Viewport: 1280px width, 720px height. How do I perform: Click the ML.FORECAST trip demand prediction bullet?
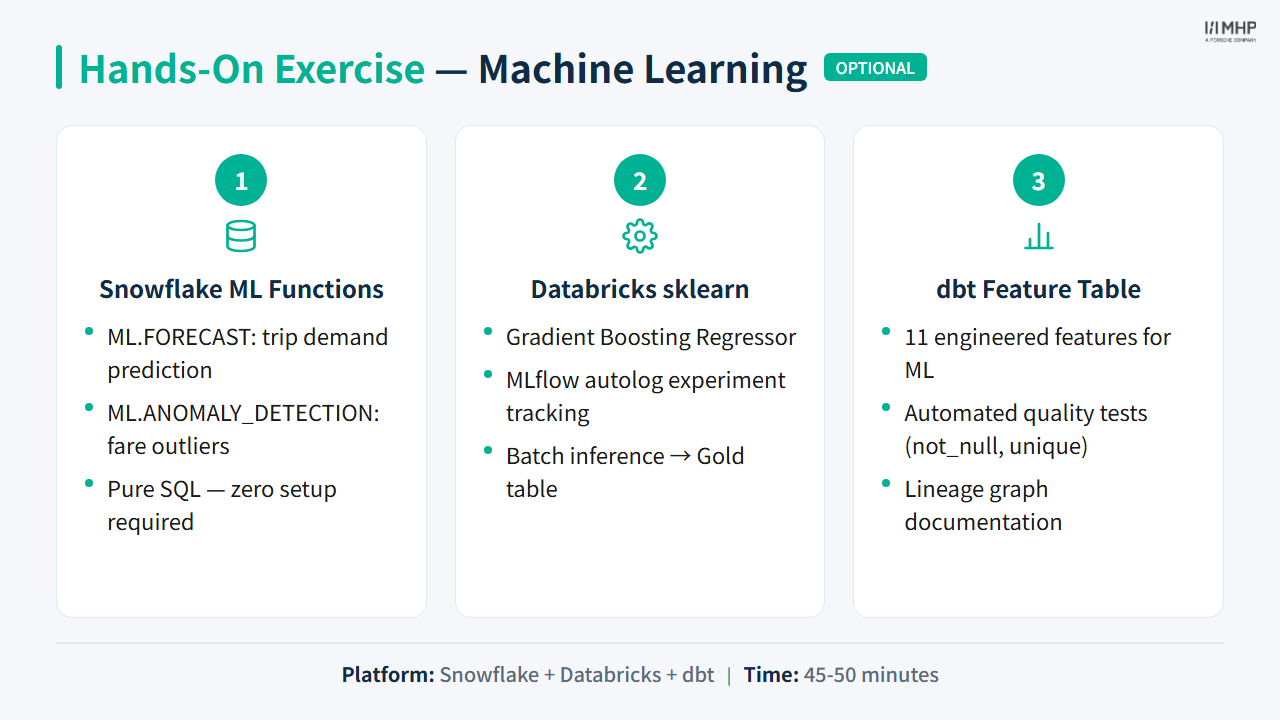point(248,354)
